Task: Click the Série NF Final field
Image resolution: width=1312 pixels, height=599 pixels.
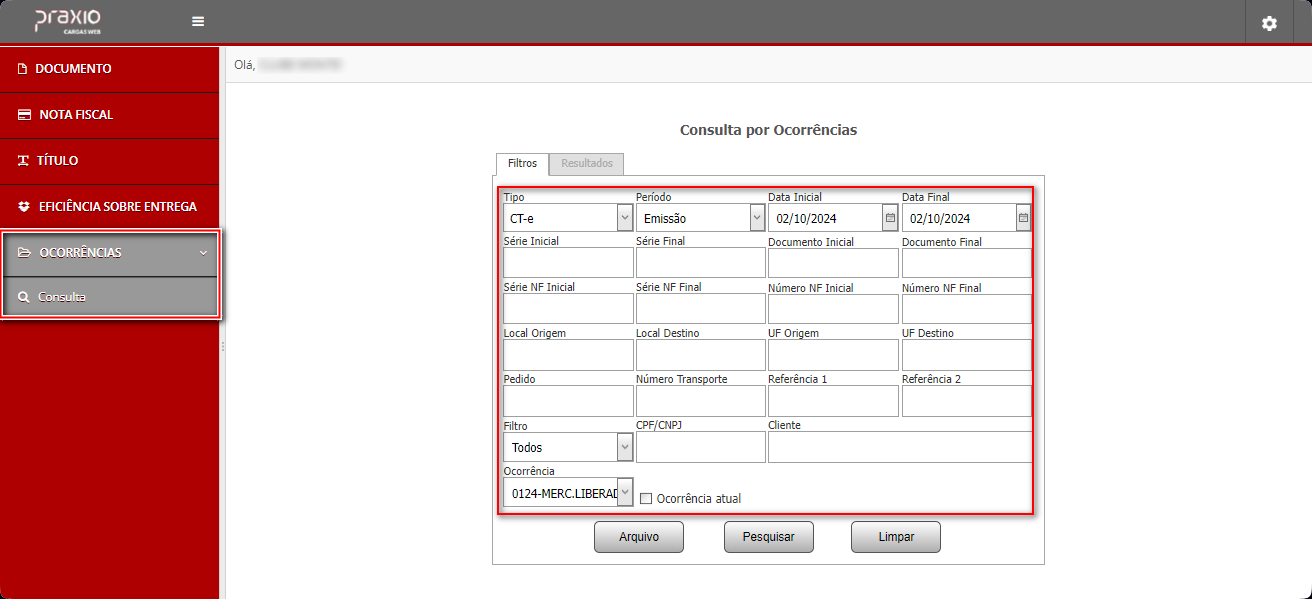Action: tap(701, 309)
